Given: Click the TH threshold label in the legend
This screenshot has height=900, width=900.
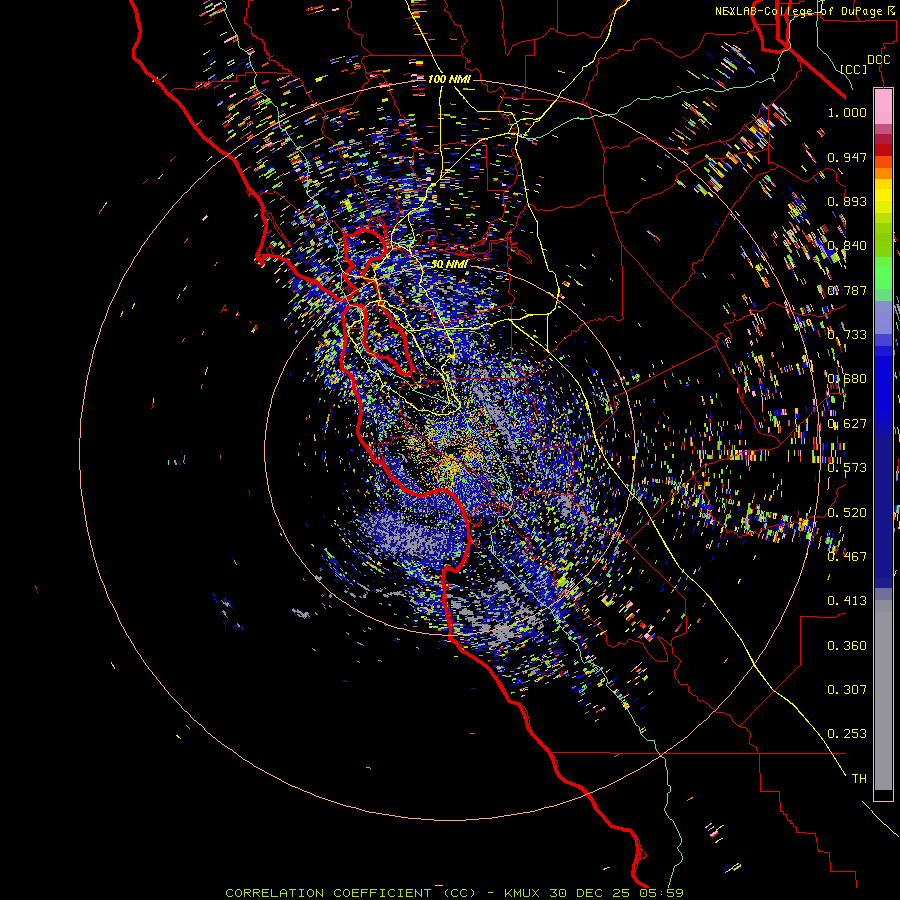Looking at the screenshot, I should pyautogui.click(x=859, y=778).
